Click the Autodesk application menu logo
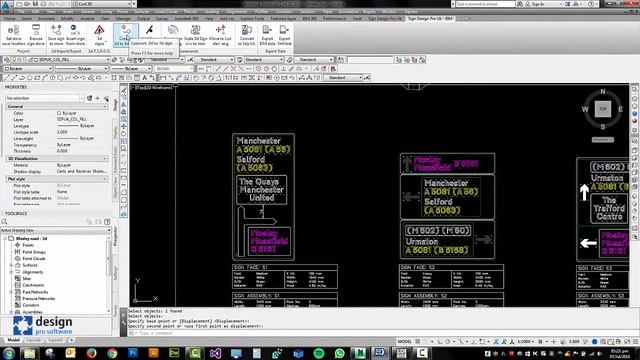640x360 pixels. 6,6
